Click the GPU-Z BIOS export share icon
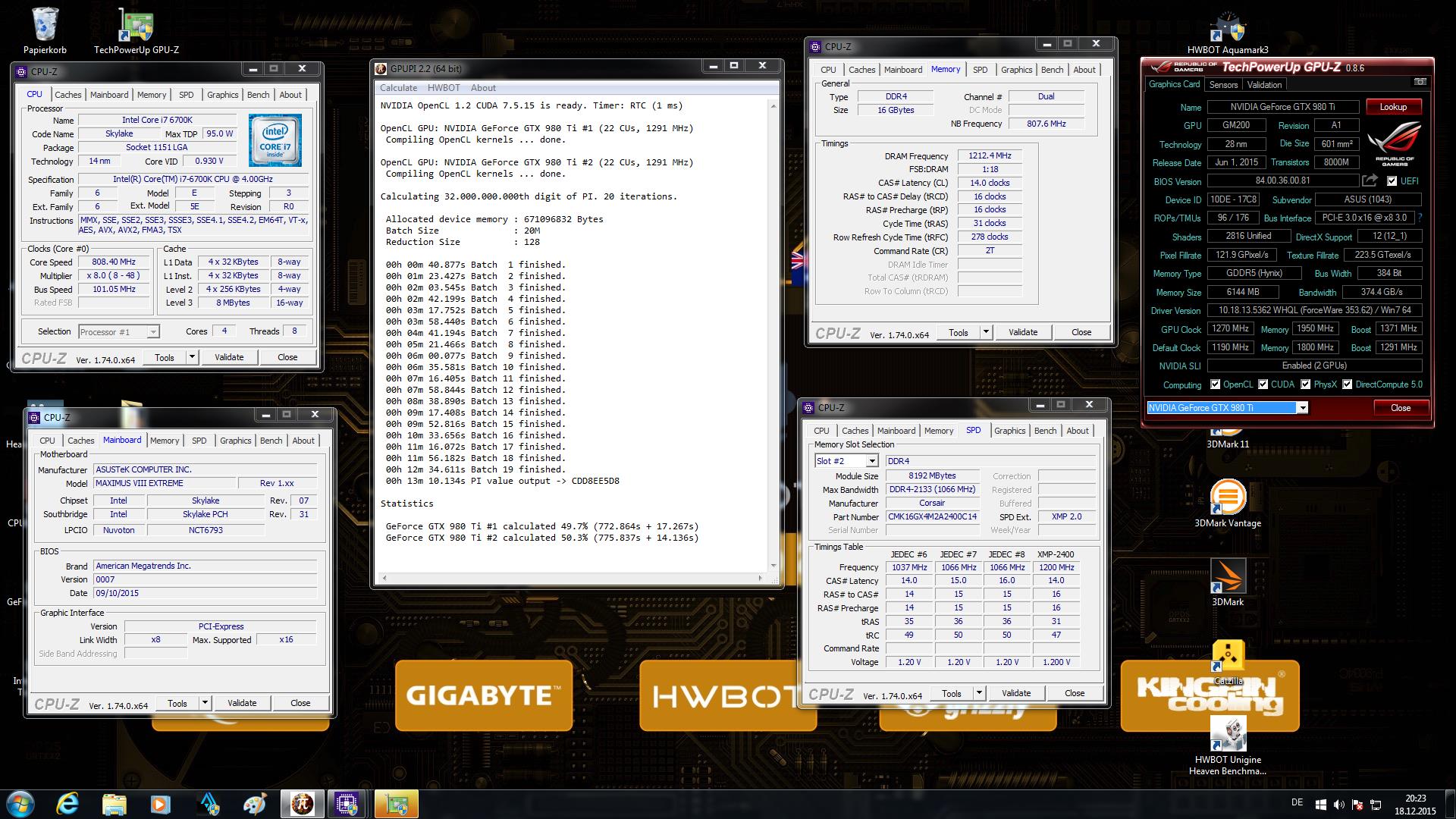This screenshot has height=819, width=1456. click(x=1370, y=180)
